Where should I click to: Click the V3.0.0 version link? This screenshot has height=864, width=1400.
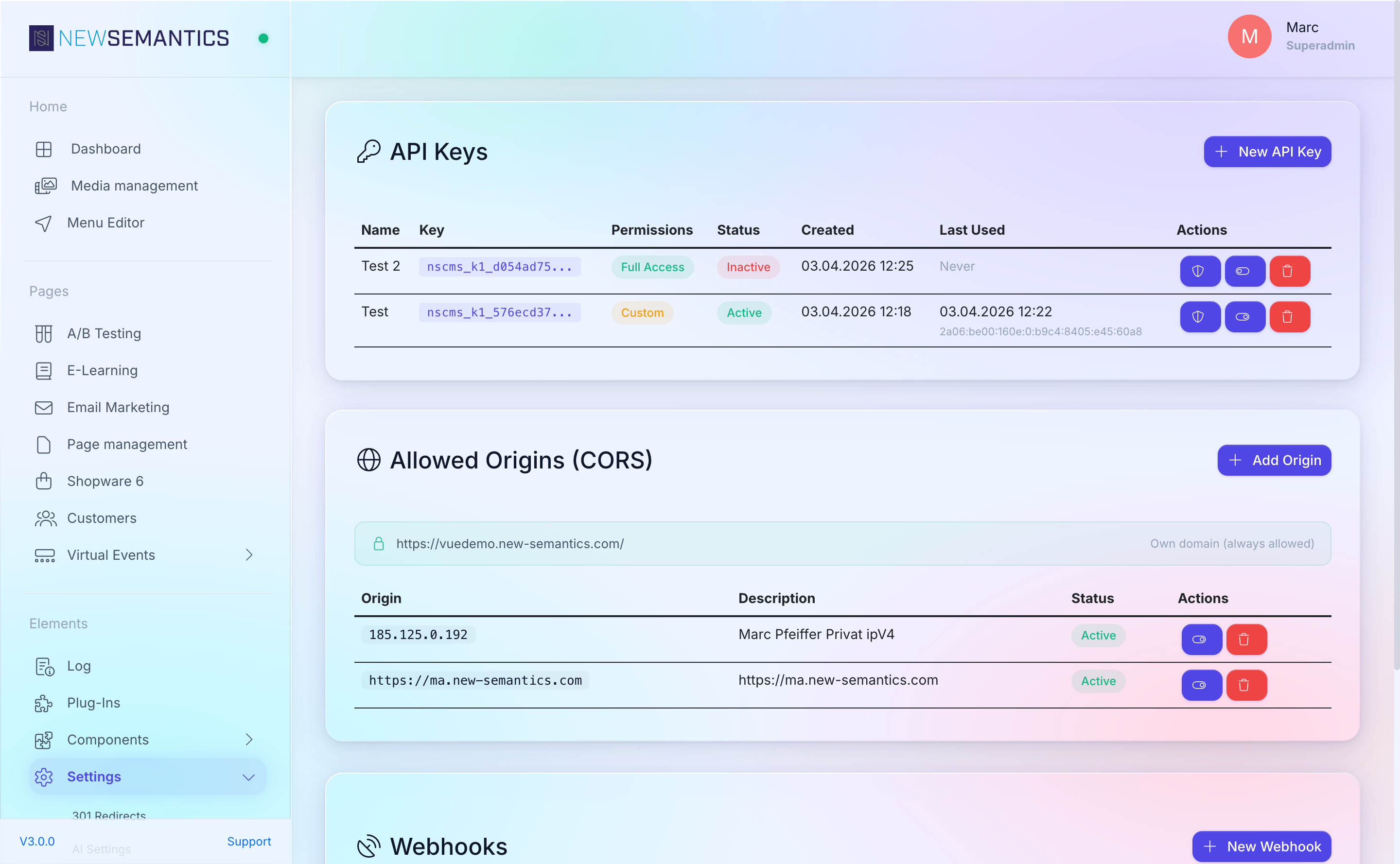click(37, 841)
